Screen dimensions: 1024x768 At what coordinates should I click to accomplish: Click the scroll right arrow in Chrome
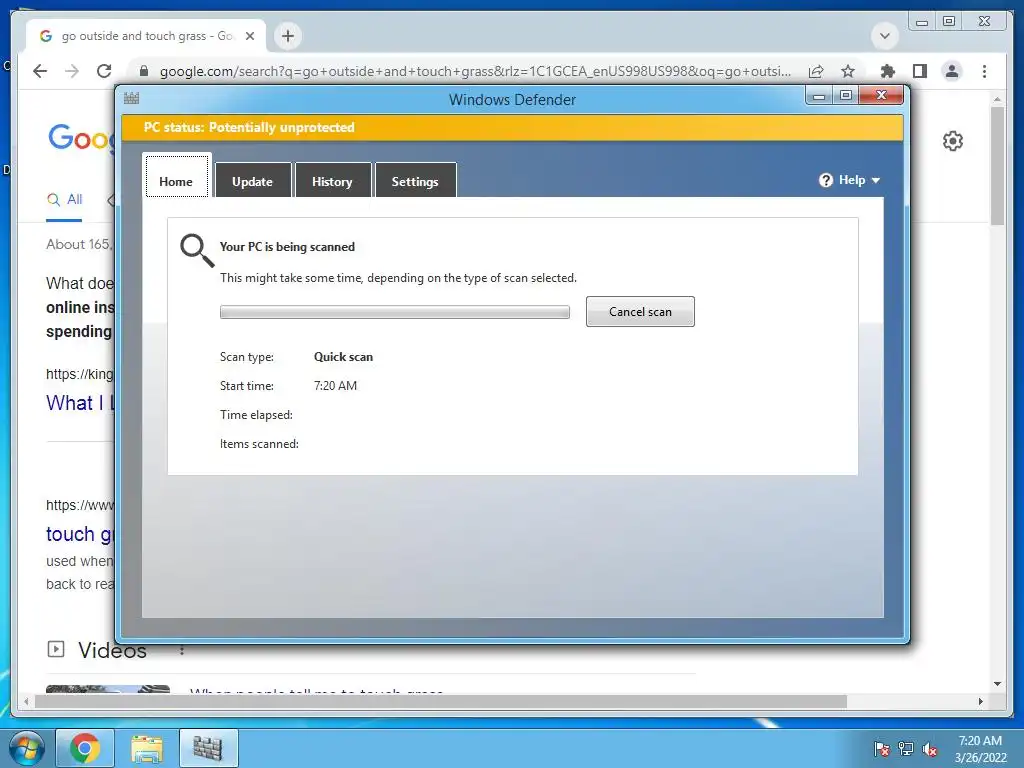[980, 701]
